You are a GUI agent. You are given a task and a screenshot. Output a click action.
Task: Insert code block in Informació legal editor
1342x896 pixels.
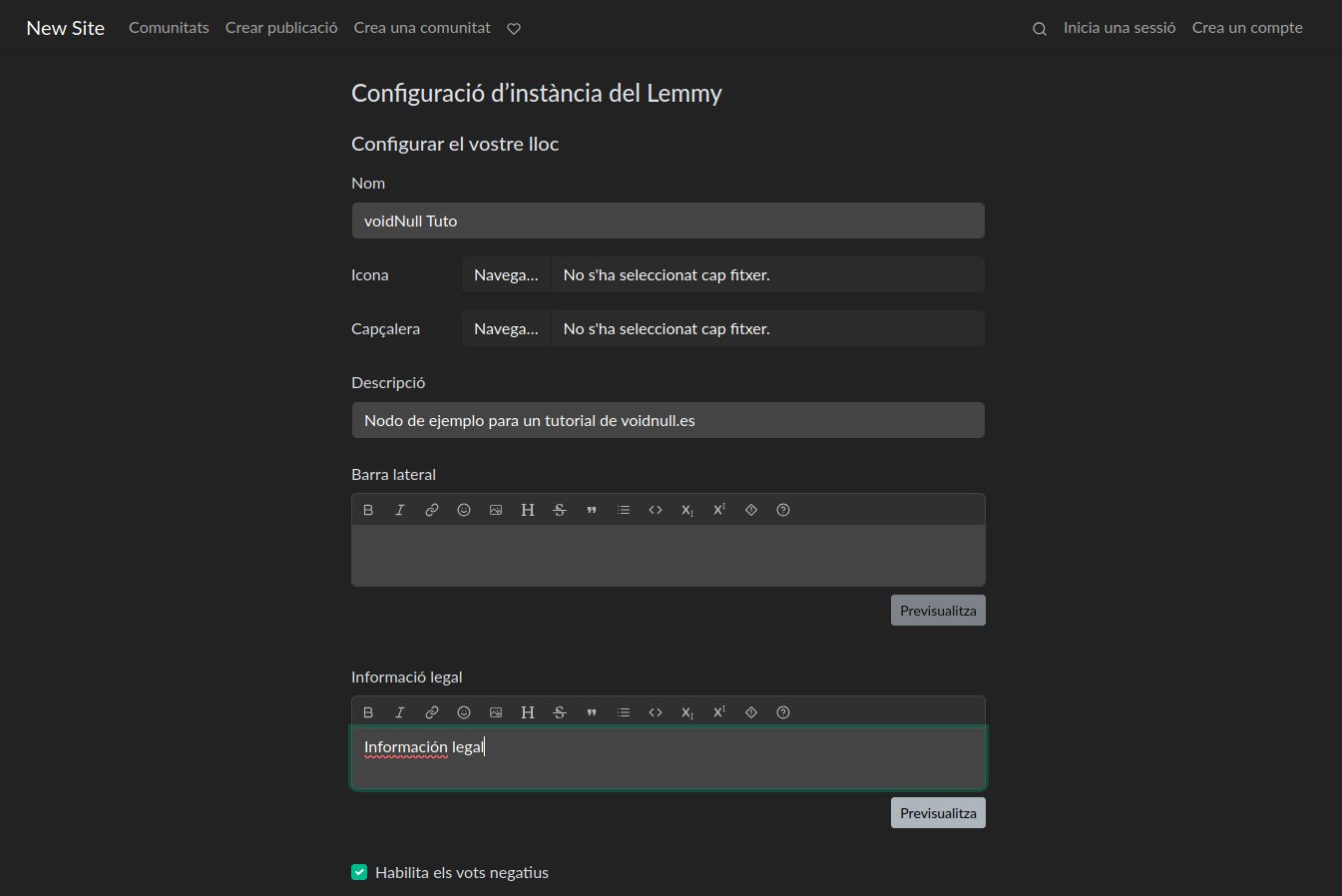pos(656,712)
